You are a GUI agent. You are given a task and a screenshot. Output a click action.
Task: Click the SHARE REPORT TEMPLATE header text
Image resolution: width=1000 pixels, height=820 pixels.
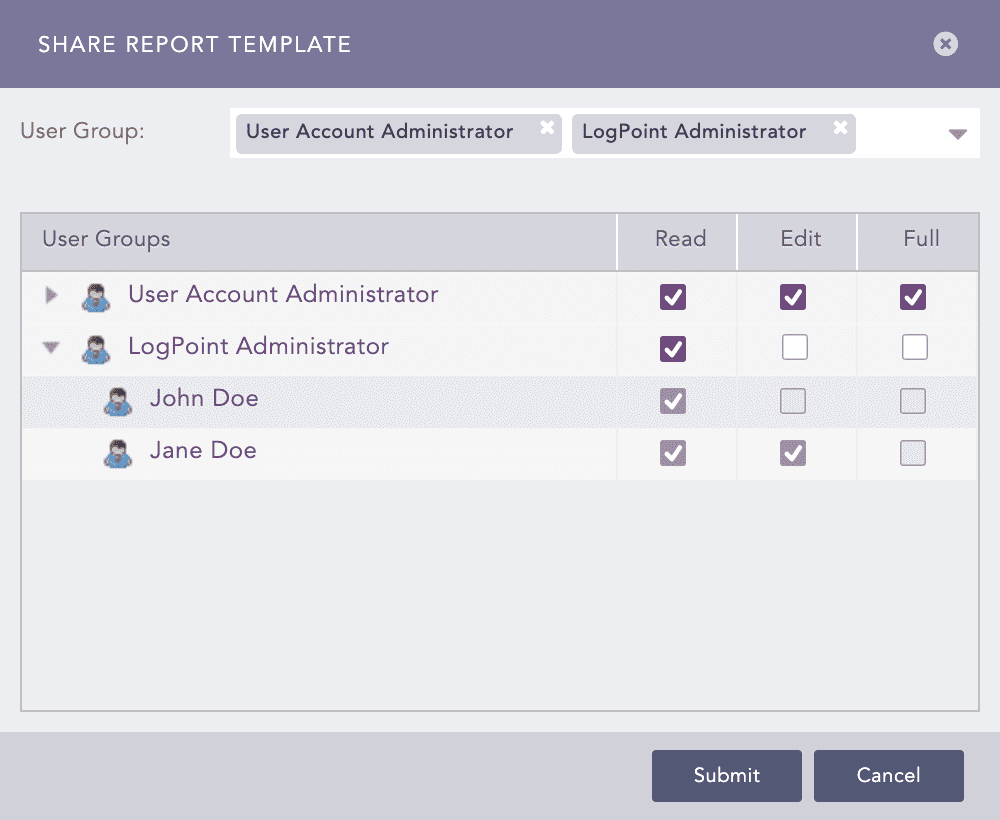coord(195,44)
